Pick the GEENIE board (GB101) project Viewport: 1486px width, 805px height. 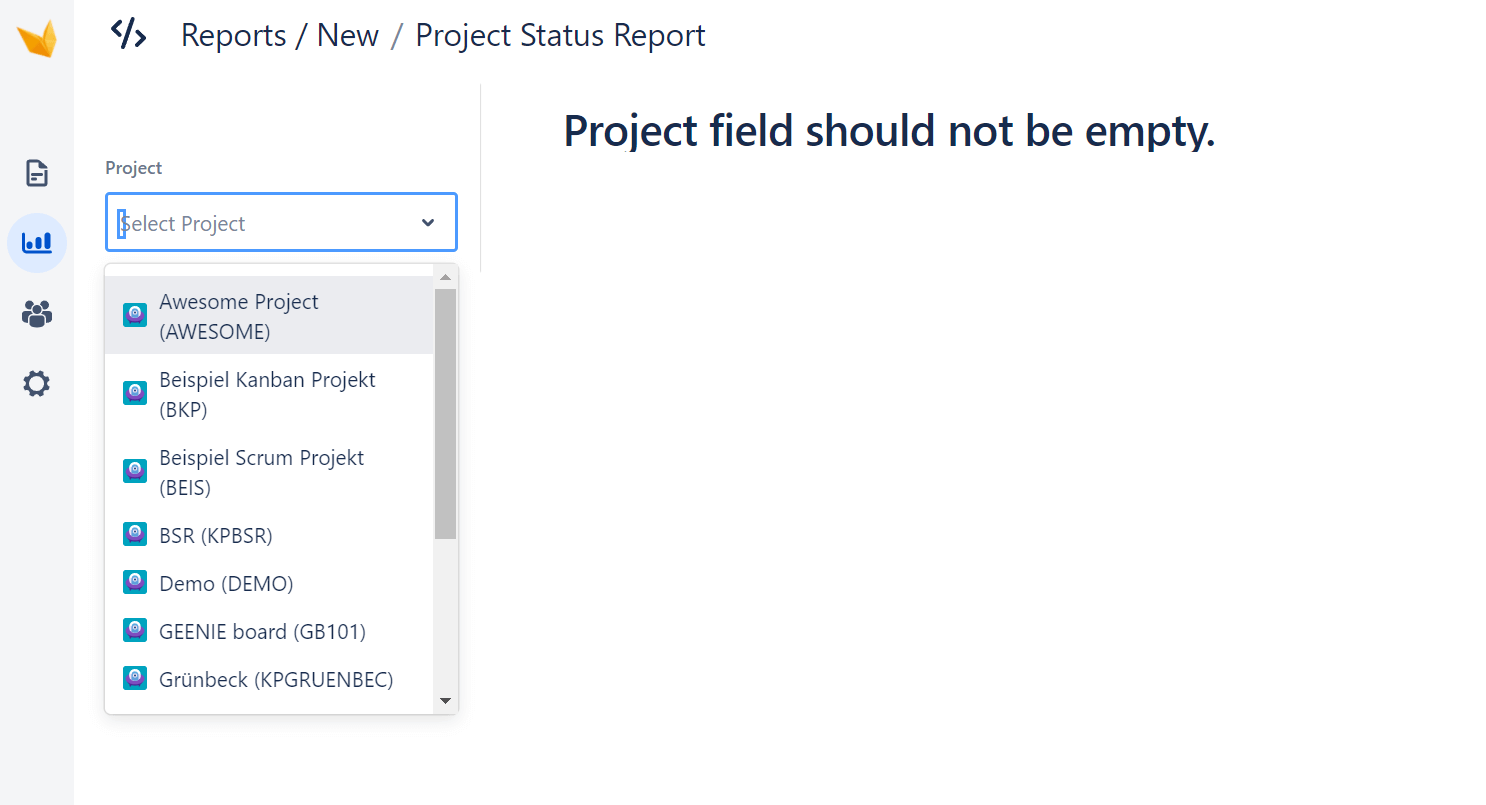[269, 631]
